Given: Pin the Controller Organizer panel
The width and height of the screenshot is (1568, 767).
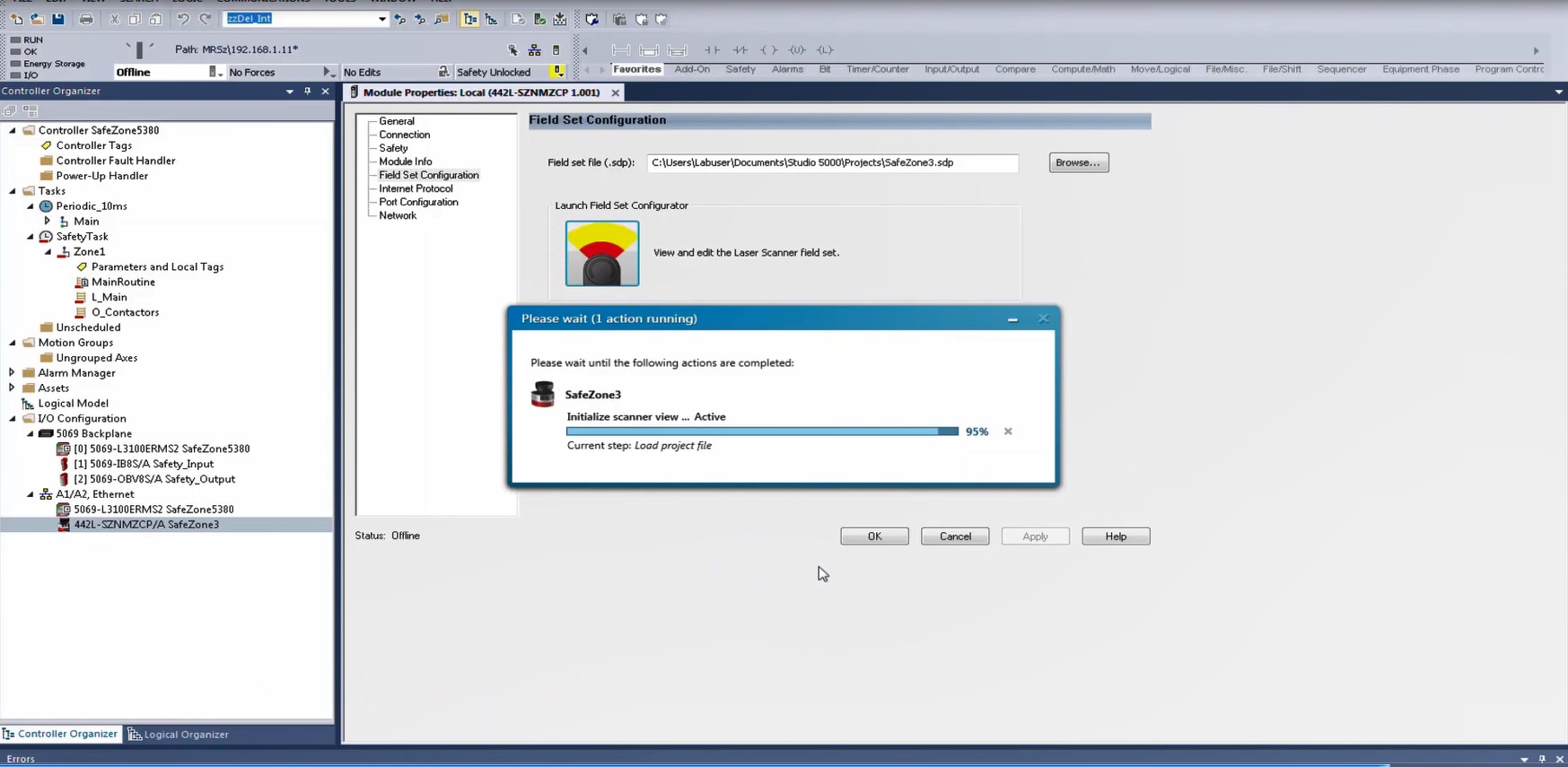Looking at the screenshot, I should tap(307, 91).
